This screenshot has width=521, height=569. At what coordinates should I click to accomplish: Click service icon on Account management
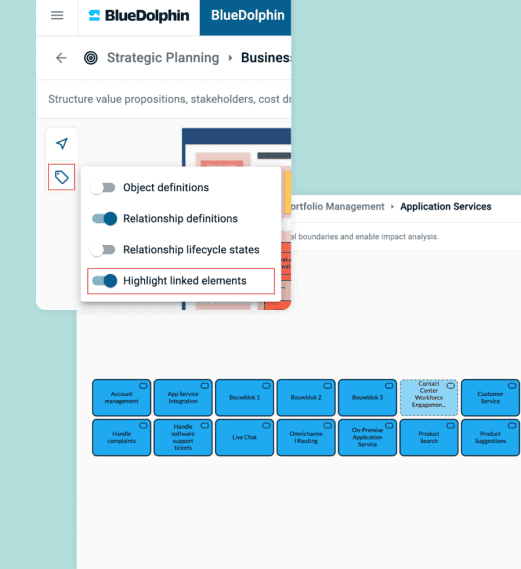pyautogui.click(x=143, y=386)
